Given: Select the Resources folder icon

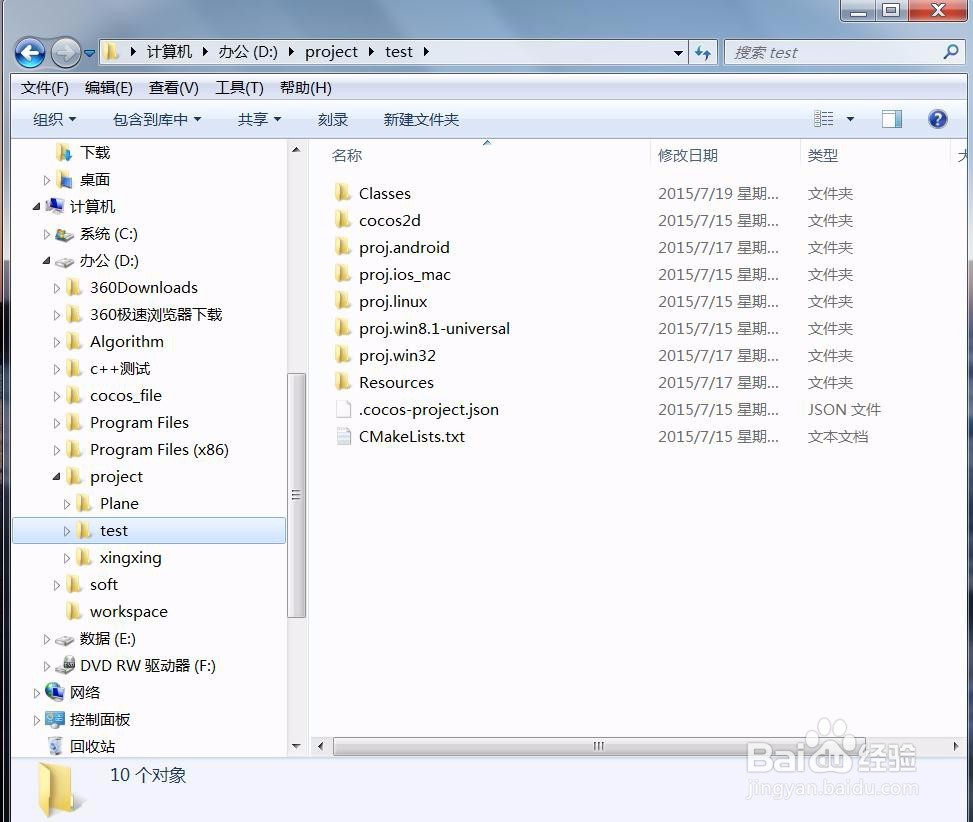Looking at the screenshot, I should pos(343,382).
